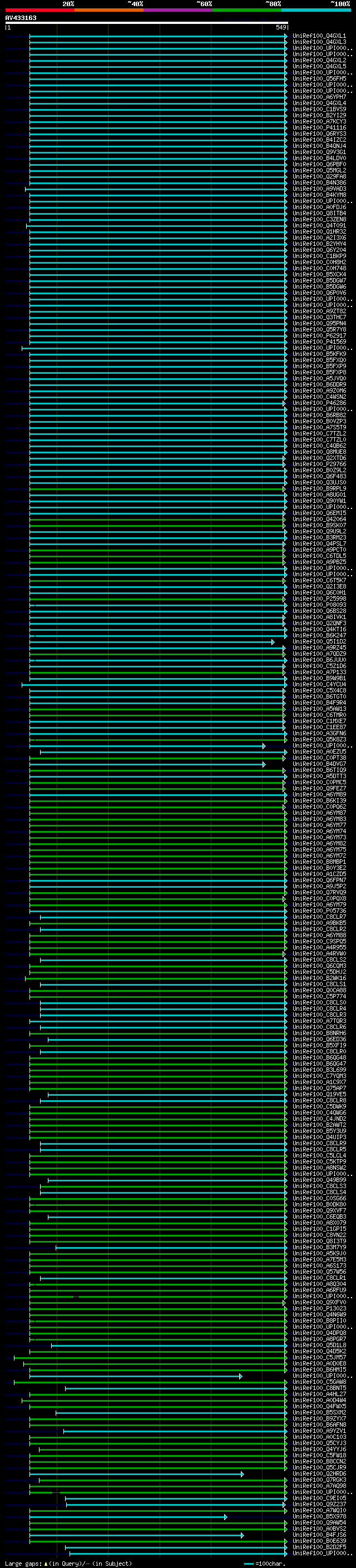Click hit label UniRef100_Q9V3G1

[319, 152]
